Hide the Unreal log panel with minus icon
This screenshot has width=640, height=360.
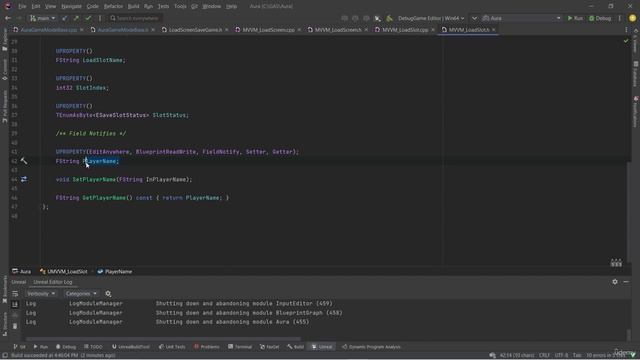coord(626,282)
